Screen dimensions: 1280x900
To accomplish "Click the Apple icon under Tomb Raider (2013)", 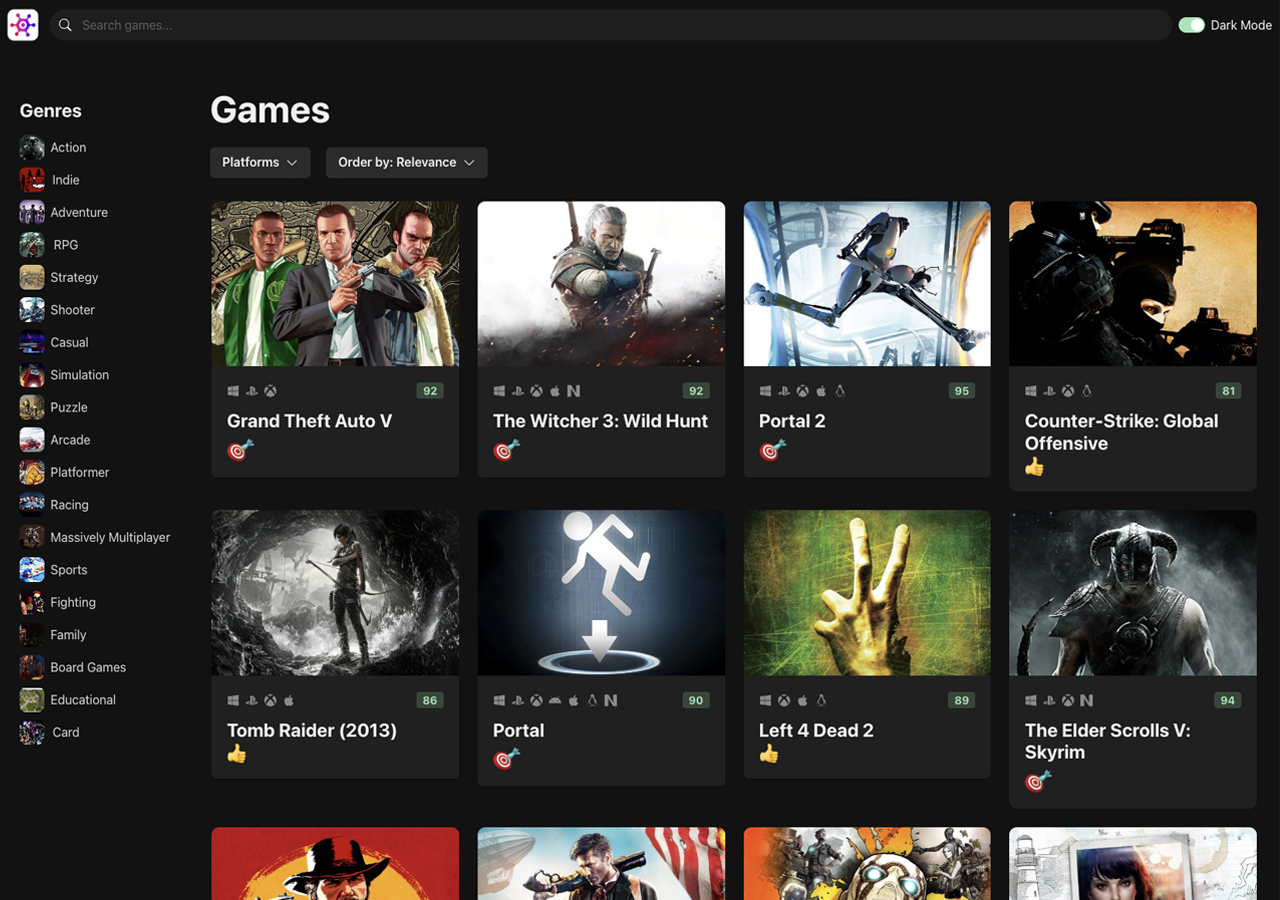I will tap(288, 701).
